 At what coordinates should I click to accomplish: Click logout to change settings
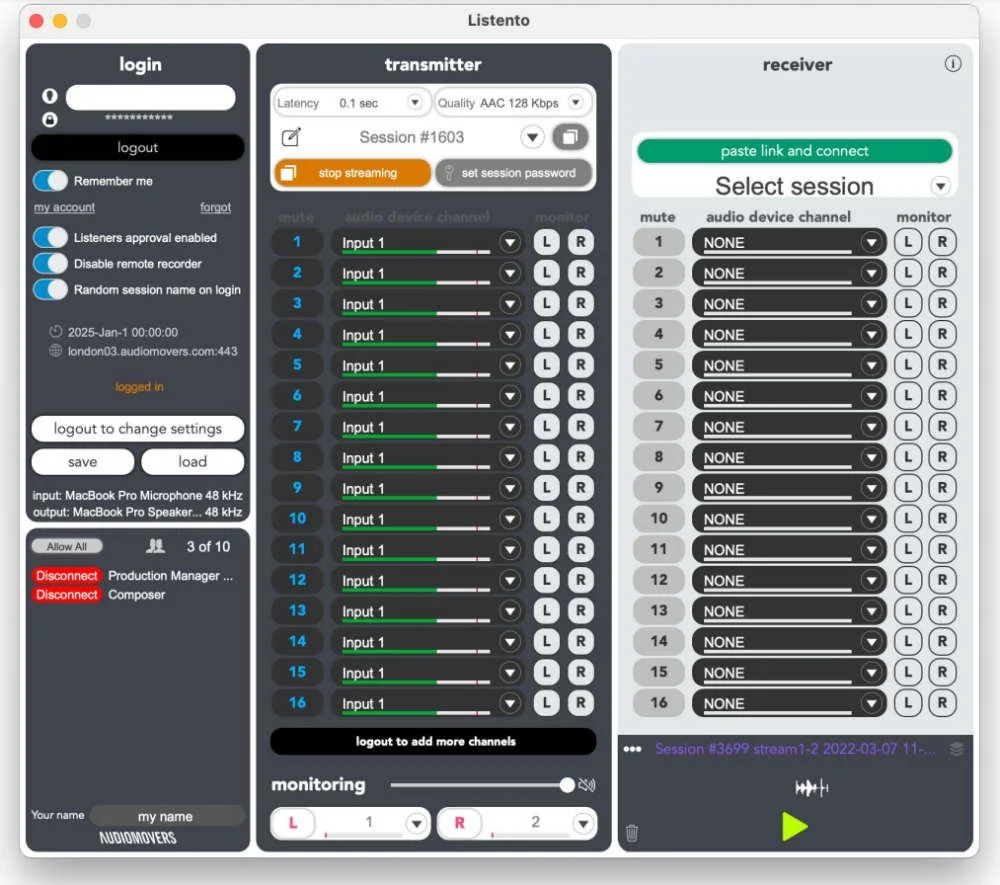coord(138,428)
